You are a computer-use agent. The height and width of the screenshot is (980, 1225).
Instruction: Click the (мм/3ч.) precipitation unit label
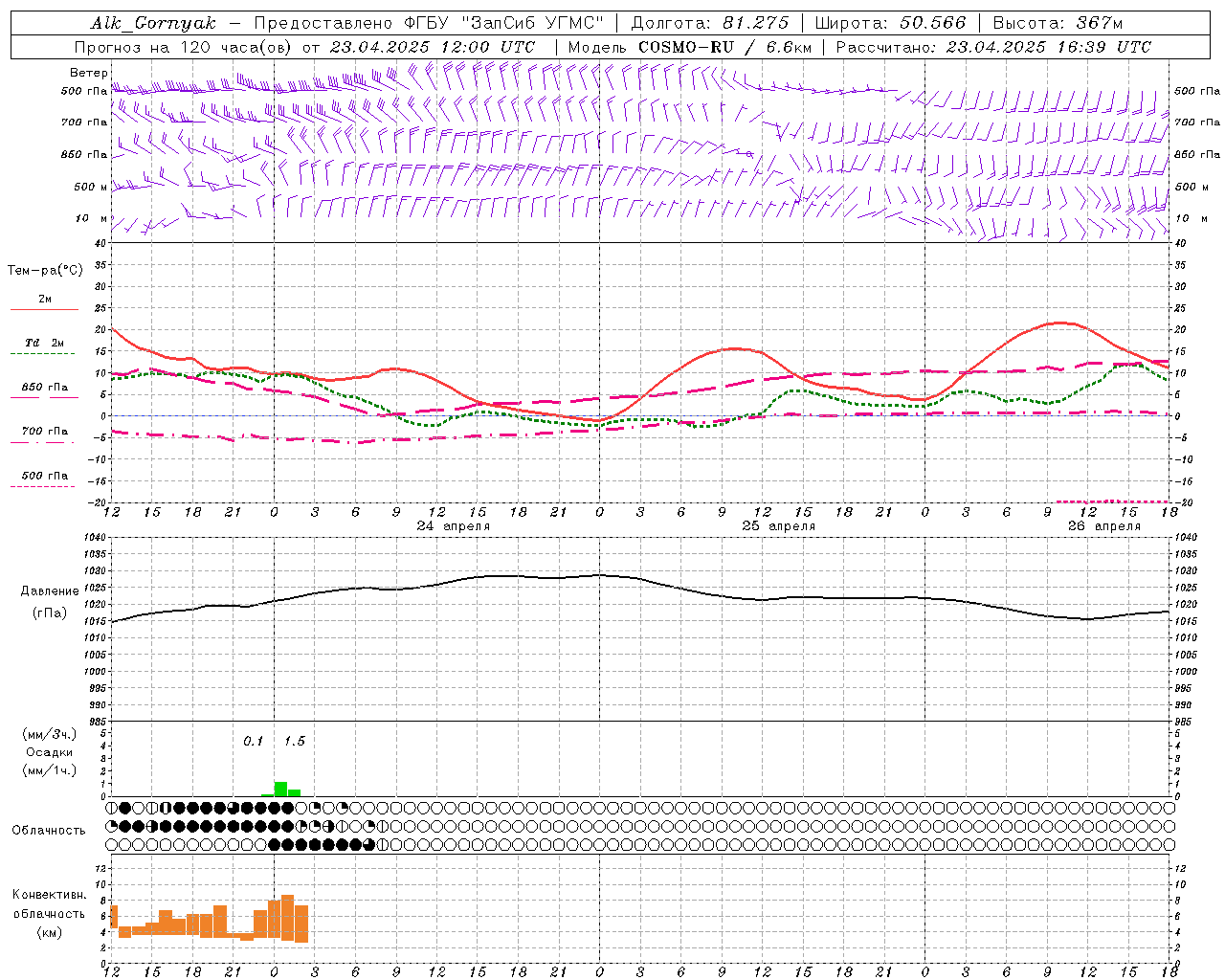pos(50,734)
